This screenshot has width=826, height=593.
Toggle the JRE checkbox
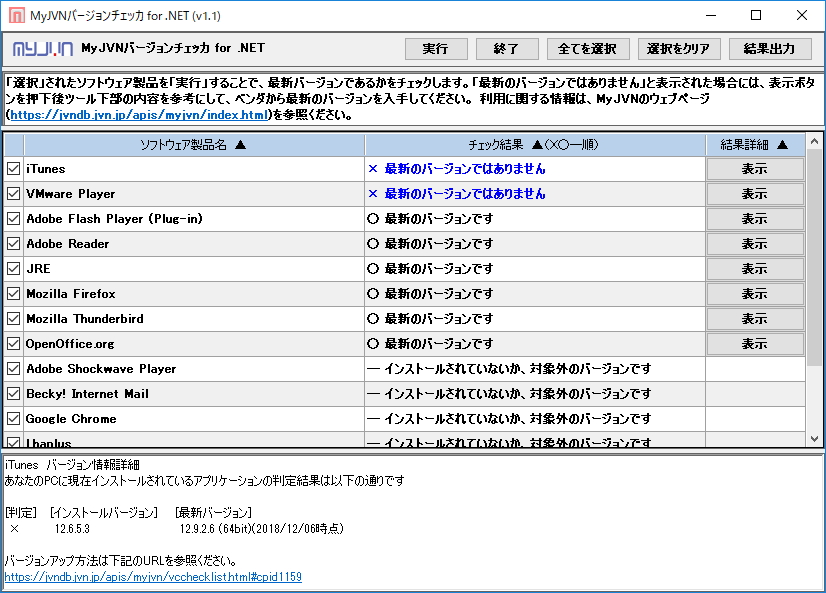click(x=13, y=268)
